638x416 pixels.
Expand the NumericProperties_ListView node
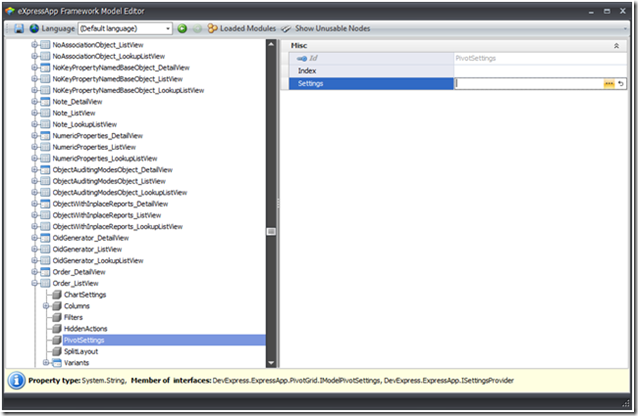point(34,147)
